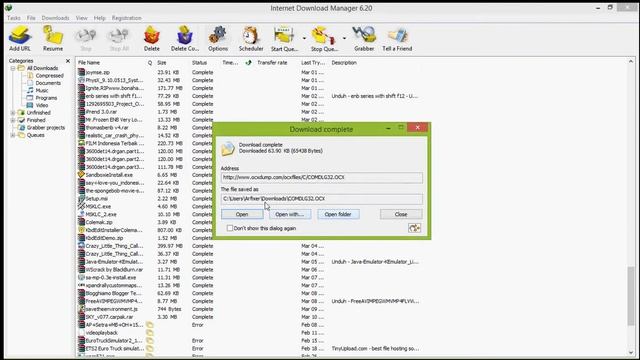Open the Grabber tool
The image size is (640, 360).
pos(364,38)
